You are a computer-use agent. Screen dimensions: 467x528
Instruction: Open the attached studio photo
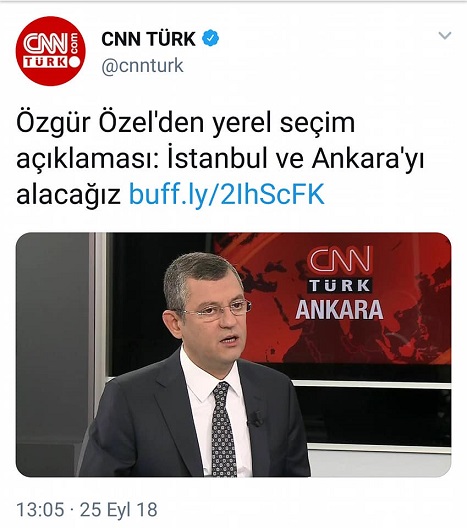coord(233,355)
